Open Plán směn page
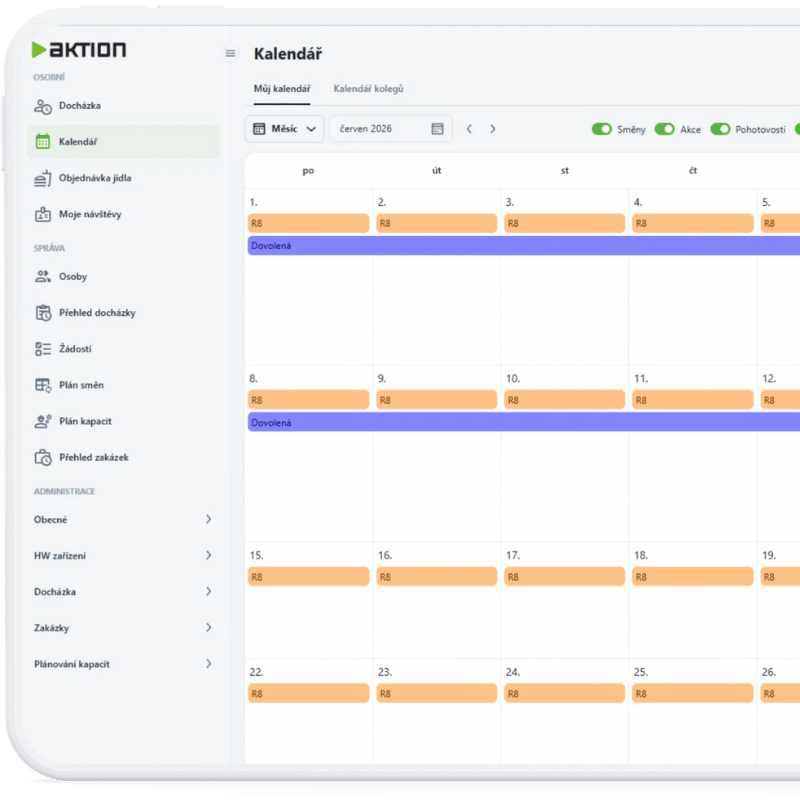The image size is (800, 800). 123,385
